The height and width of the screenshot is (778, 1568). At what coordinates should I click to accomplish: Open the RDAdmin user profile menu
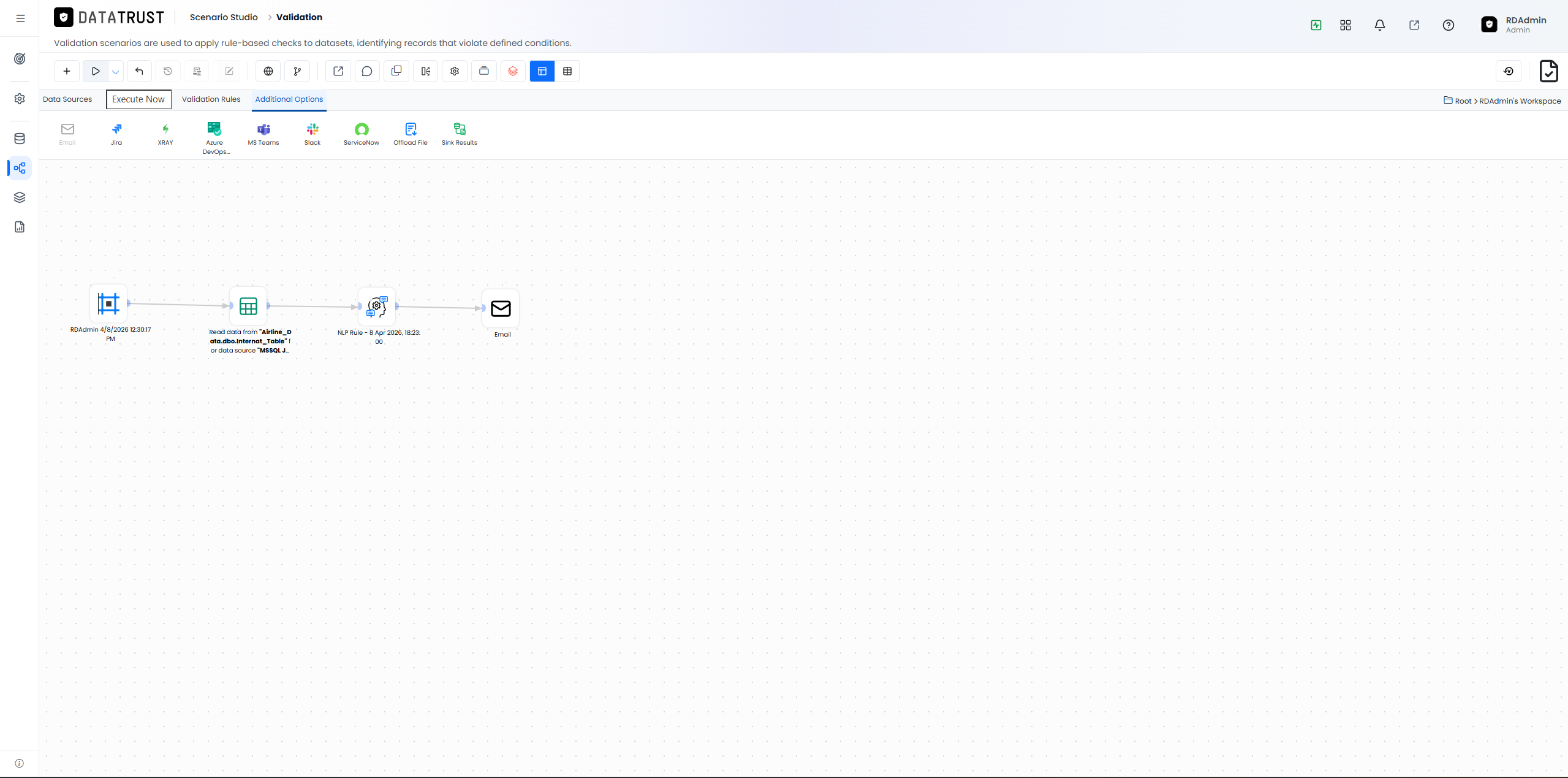click(1513, 25)
